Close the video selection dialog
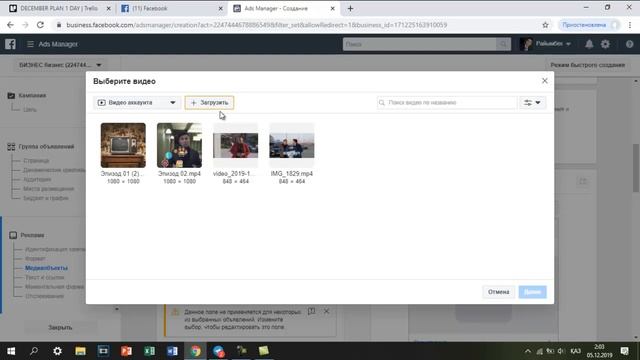Screen dimensions: 640x360 [544, 81]
